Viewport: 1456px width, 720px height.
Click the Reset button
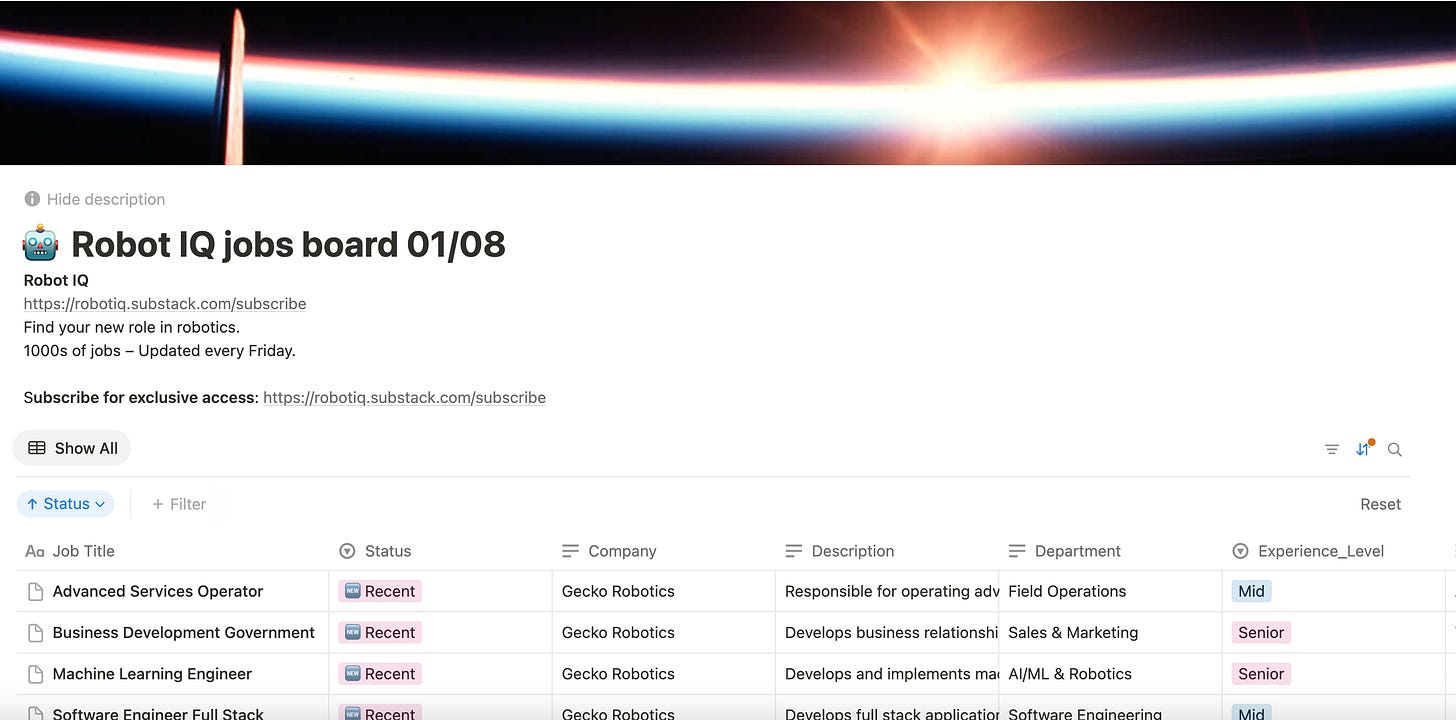[x=1381, y=504]
